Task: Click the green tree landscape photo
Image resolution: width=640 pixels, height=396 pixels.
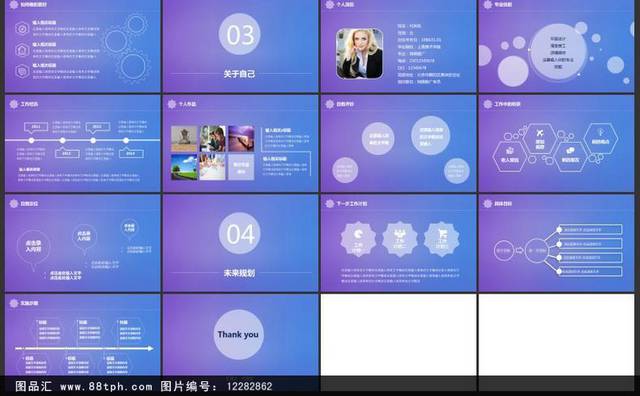Action: pos(184,167)
